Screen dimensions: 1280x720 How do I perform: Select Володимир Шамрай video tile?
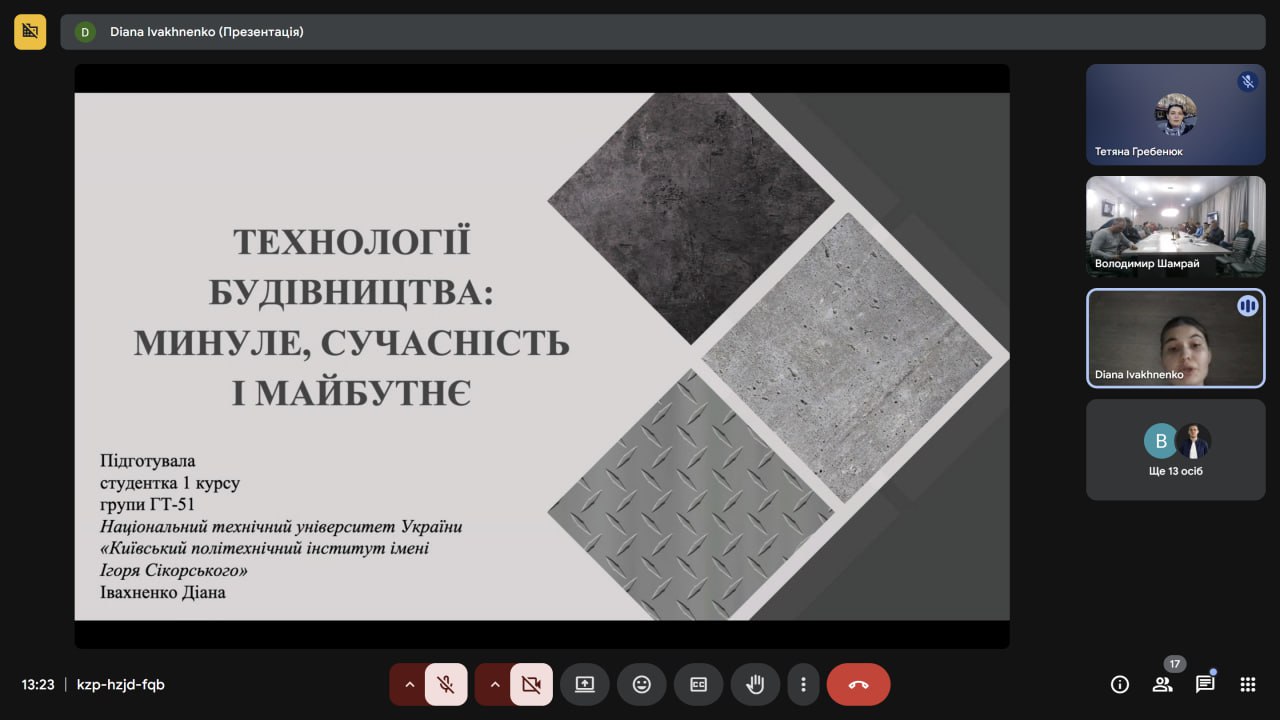(1176, 226)
